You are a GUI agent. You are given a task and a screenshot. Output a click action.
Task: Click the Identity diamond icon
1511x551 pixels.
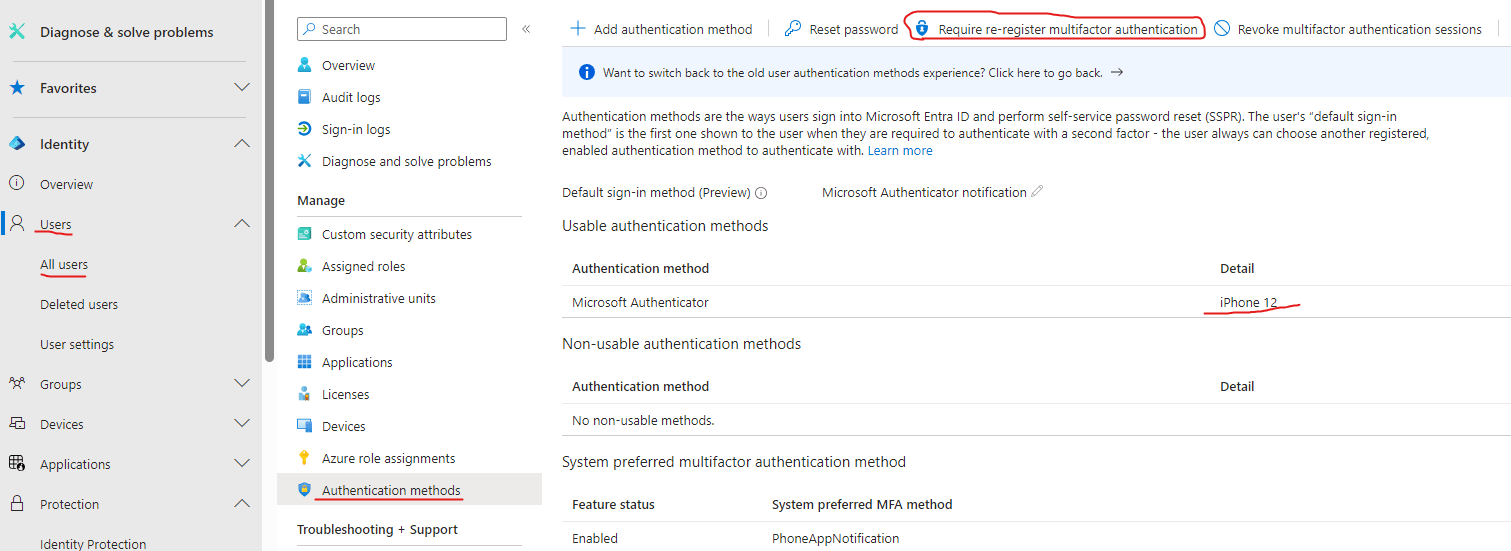pyautogui.click(x=16, y=144)
